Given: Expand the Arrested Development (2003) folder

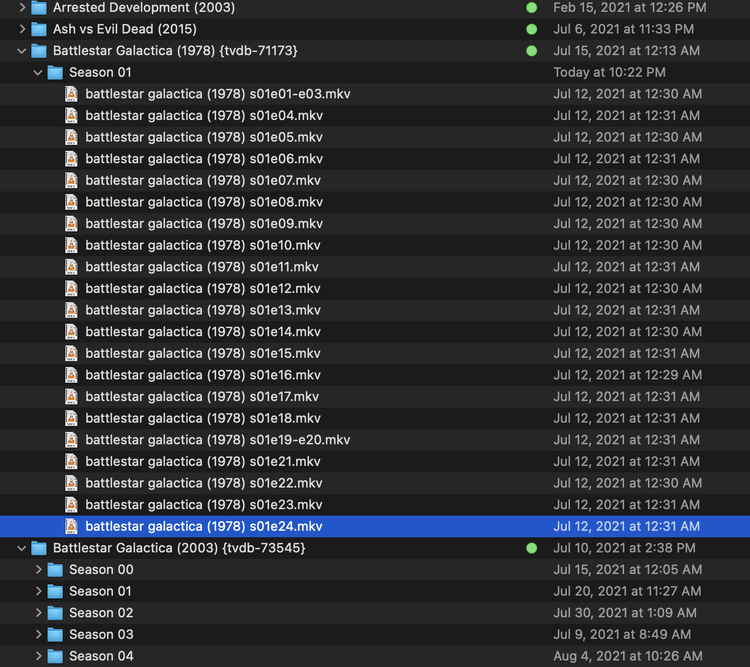Looking at the screenshot, I should tap(22, 7).
